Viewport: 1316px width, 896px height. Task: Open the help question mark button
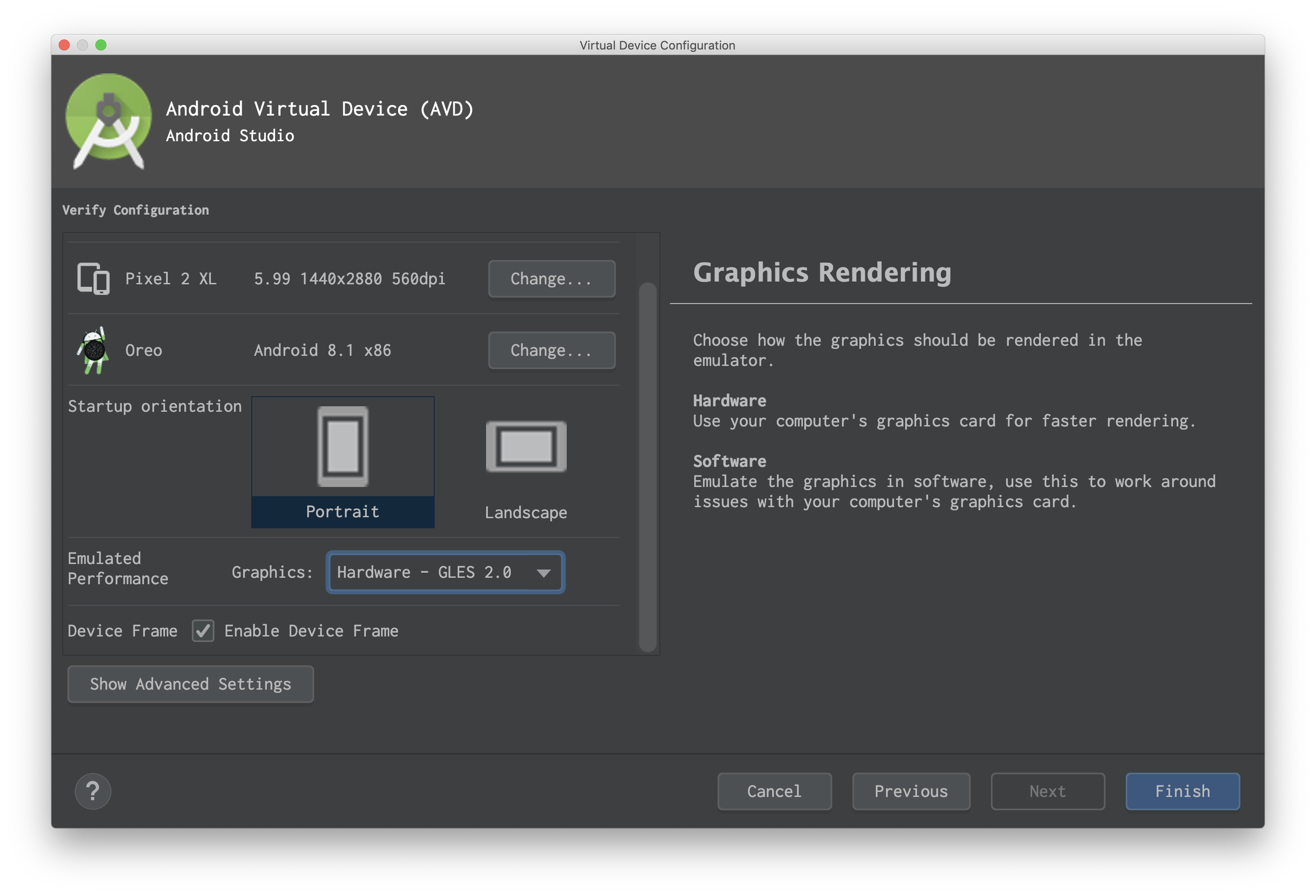93,791
